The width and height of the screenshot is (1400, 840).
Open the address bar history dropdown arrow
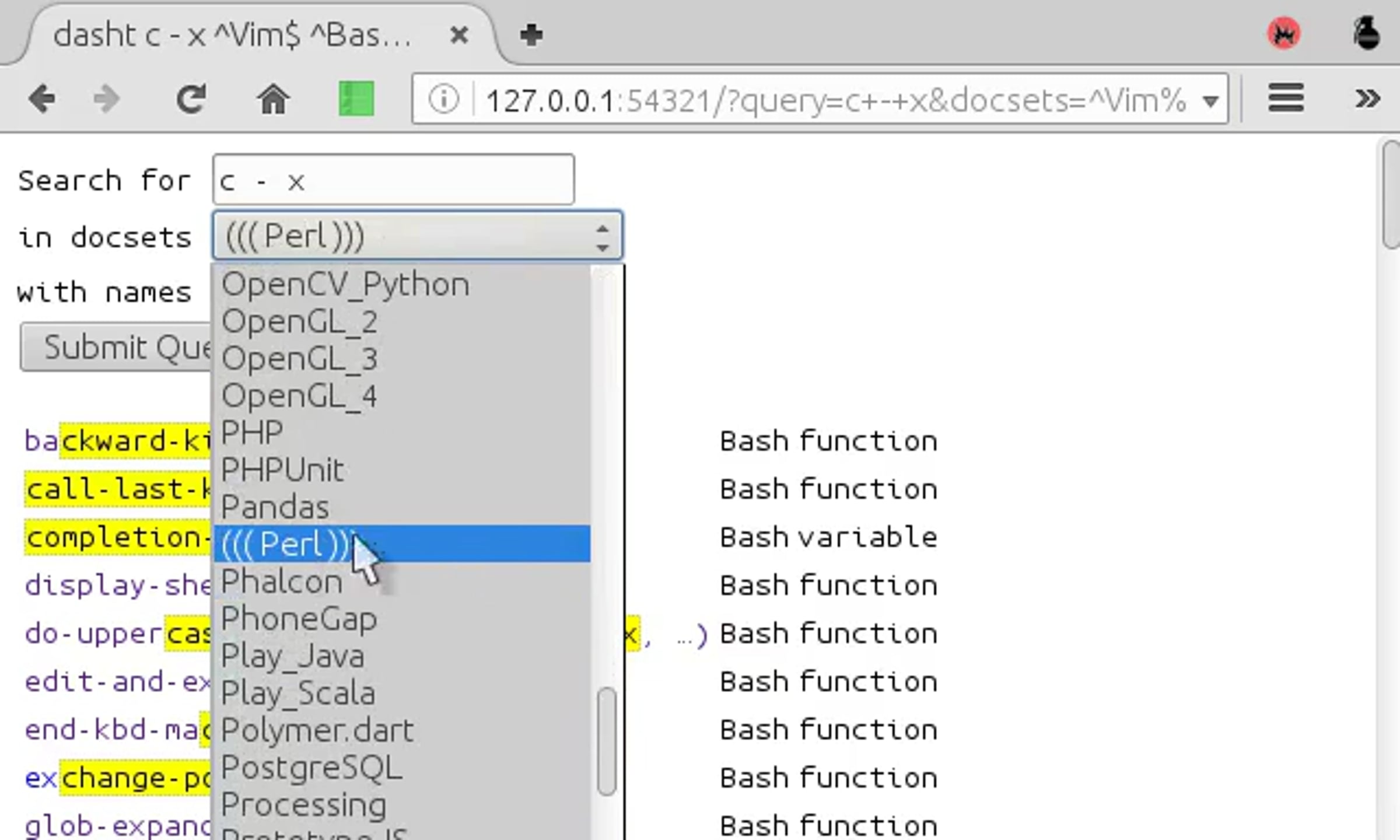1211,101
